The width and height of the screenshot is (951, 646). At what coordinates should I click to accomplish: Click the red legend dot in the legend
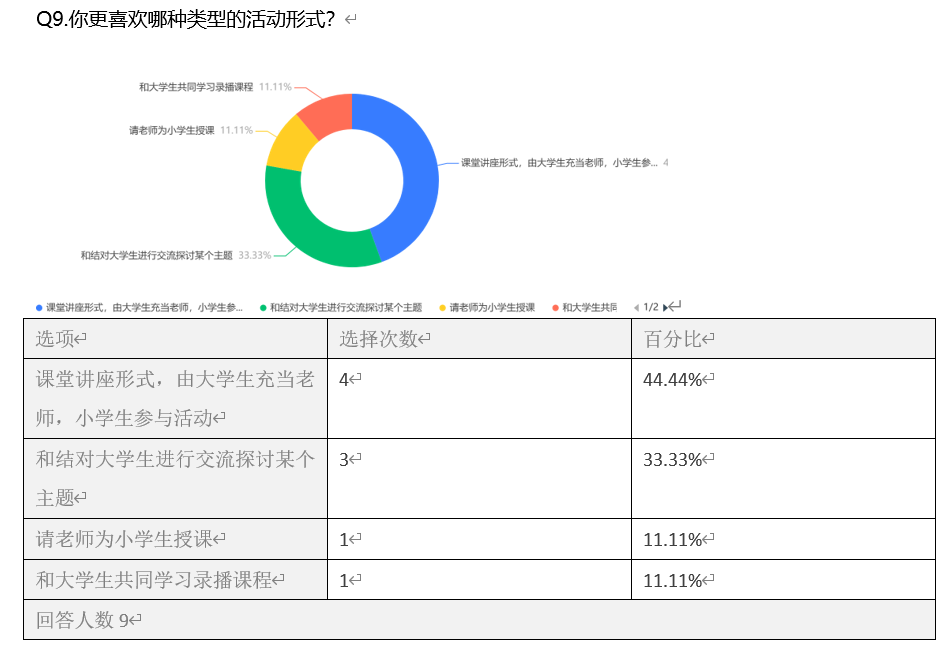pyautogui.click(x=556, y=307)
